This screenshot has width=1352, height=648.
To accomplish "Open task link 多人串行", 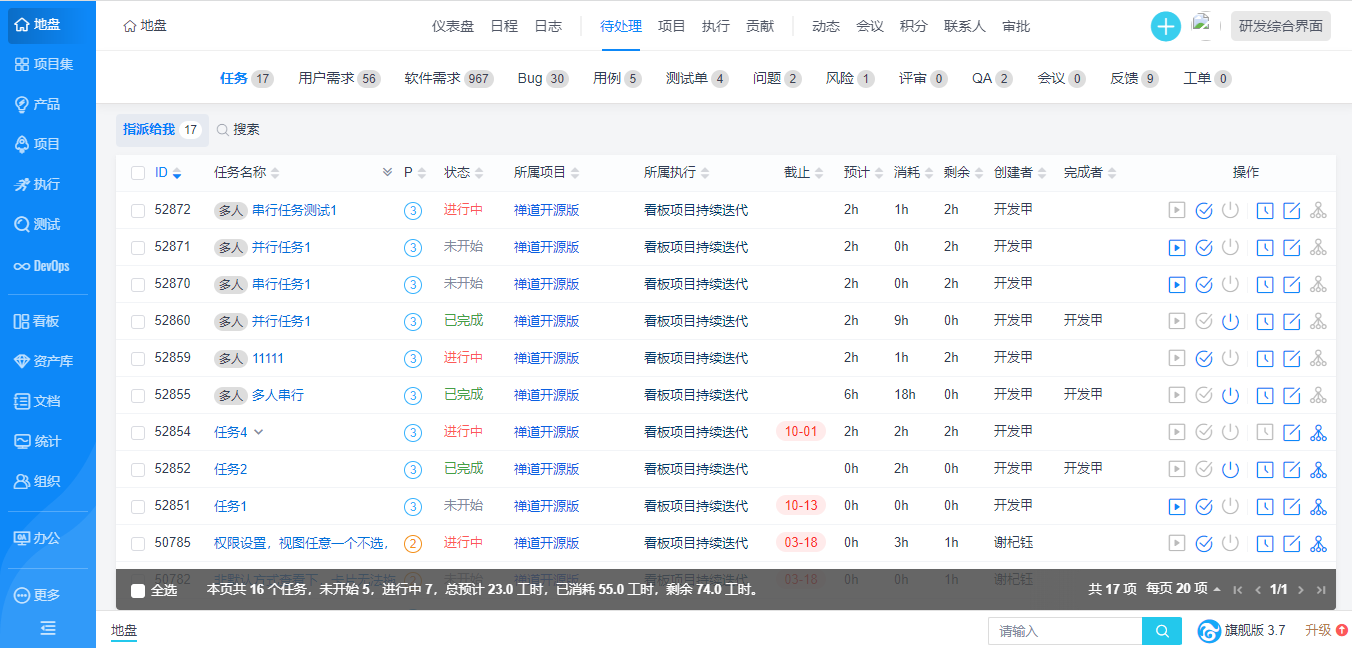I will [278, 395].
